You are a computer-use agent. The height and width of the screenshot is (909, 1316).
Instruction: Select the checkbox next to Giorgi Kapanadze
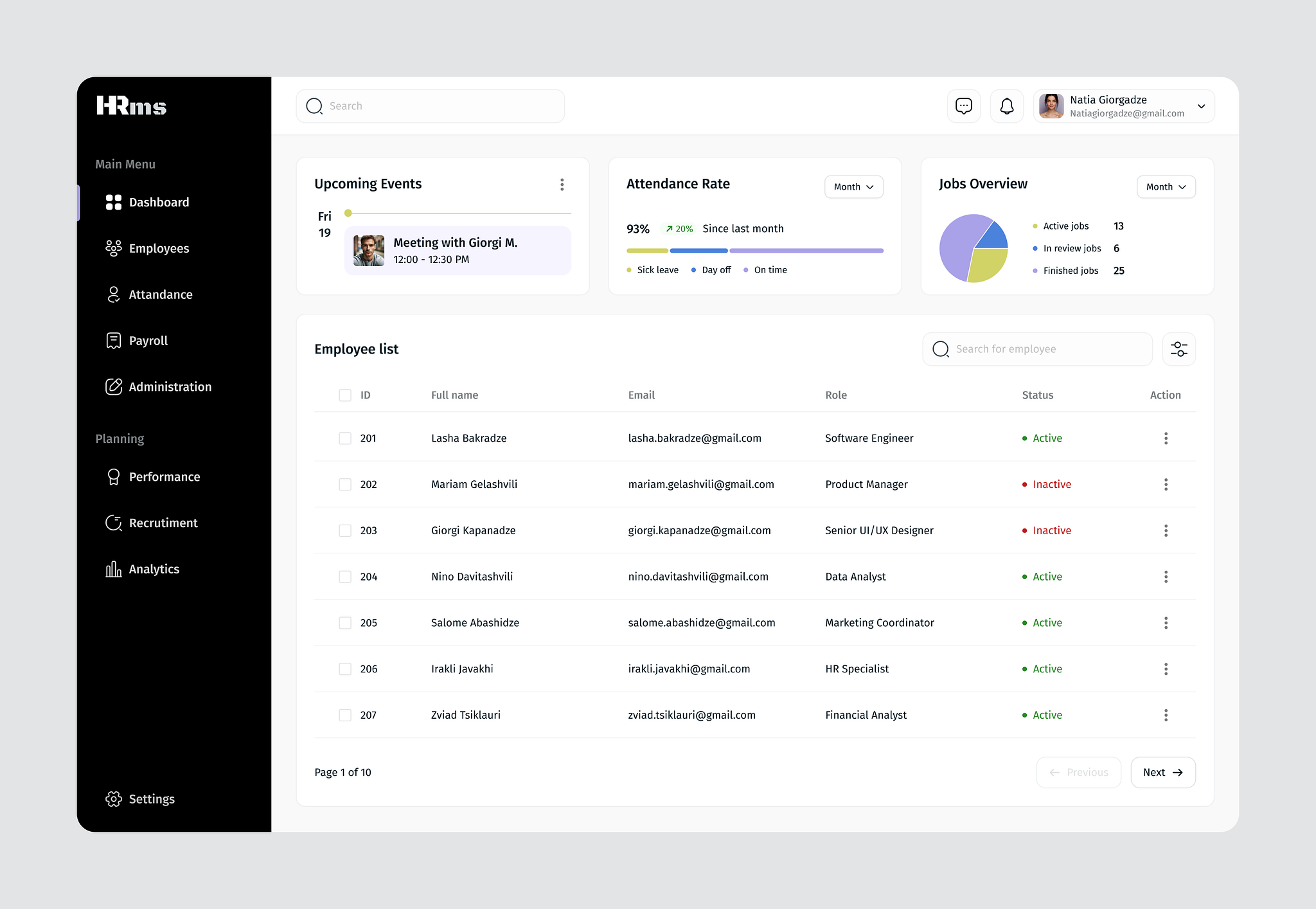click(345, 530)
